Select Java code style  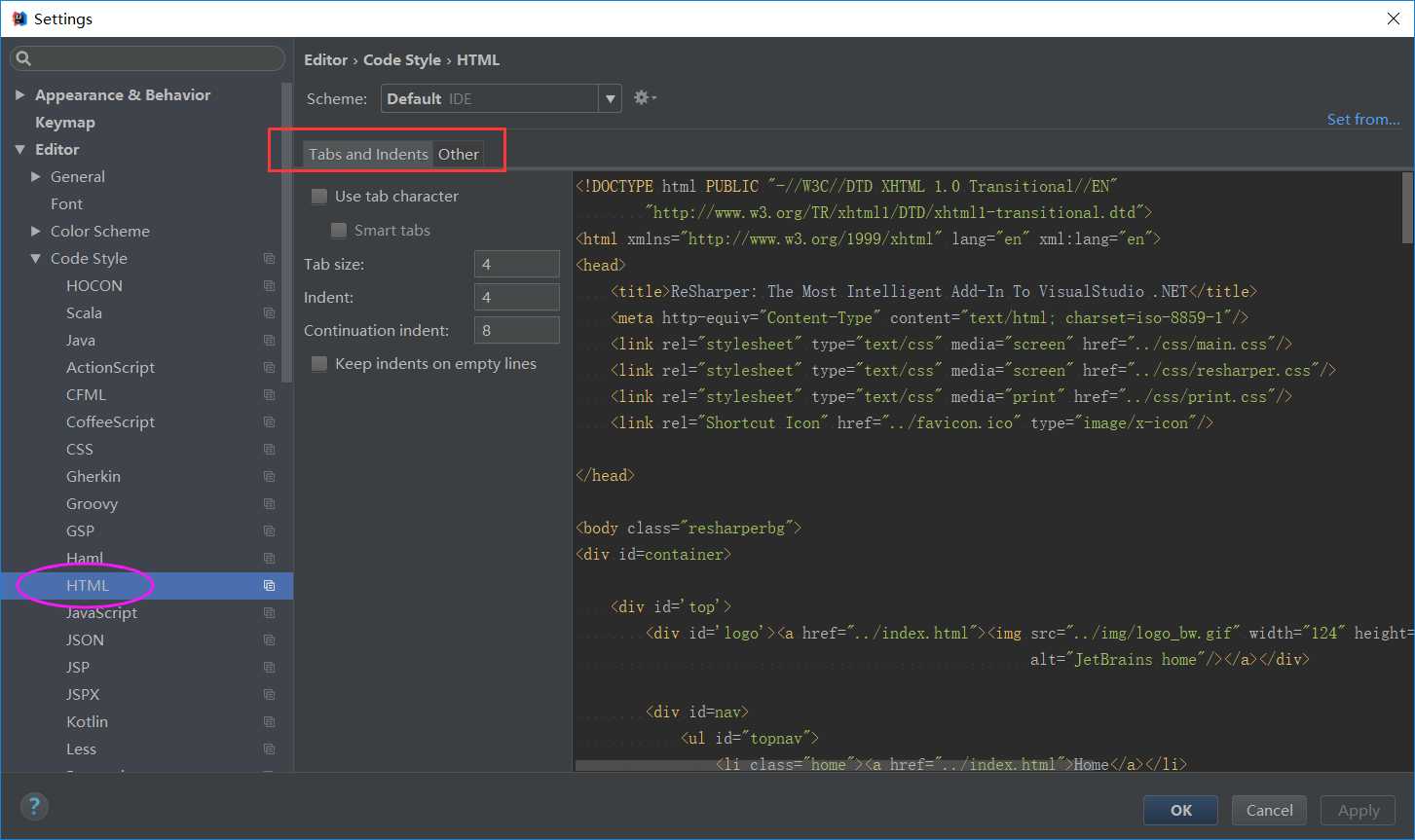pos(81,340)
